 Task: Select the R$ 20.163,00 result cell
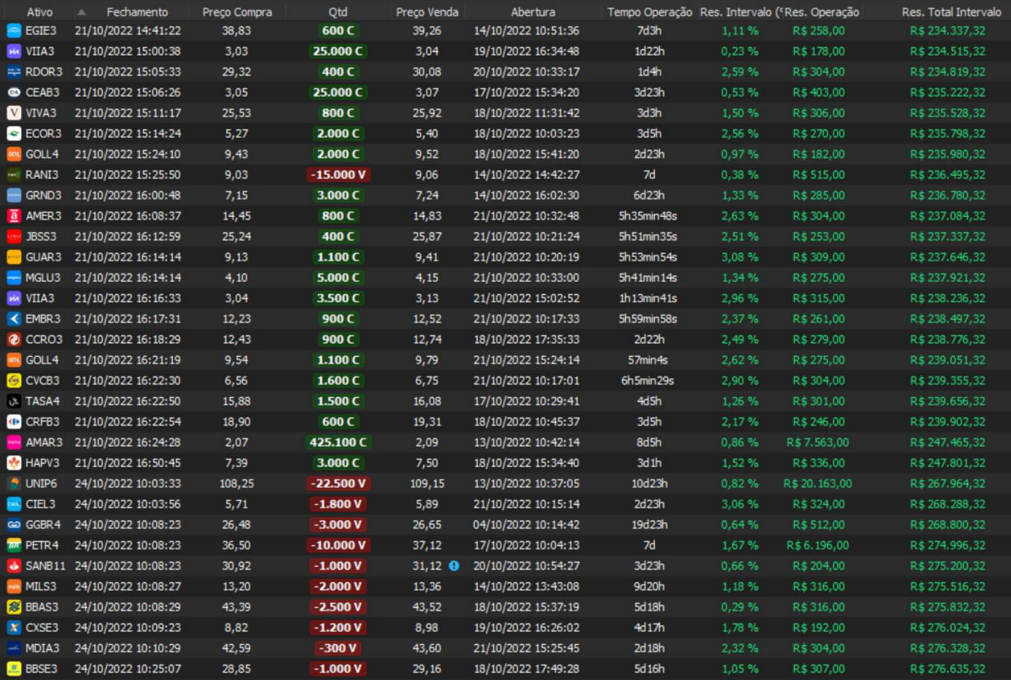(x=817, y=483)
